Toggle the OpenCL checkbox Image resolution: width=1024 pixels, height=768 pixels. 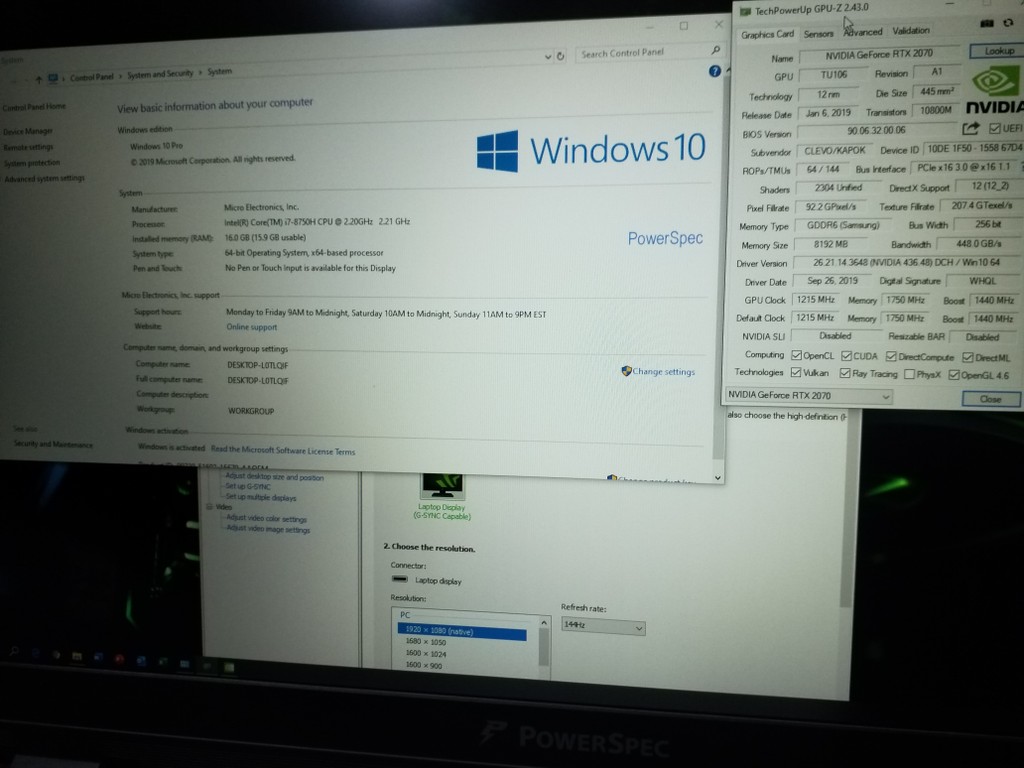pos(796,355)
